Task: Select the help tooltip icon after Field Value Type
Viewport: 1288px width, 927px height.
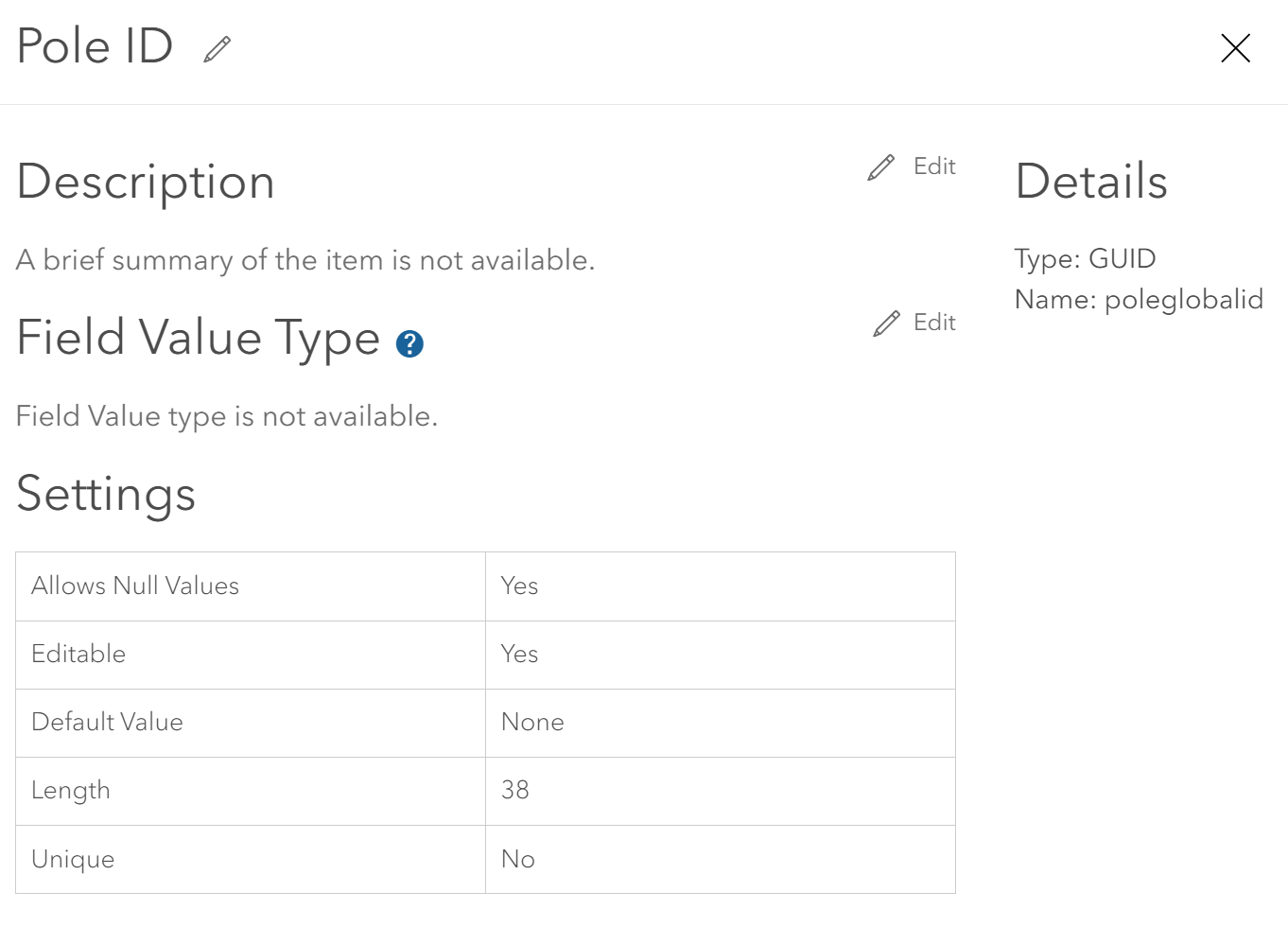Action: click(410, 343)
